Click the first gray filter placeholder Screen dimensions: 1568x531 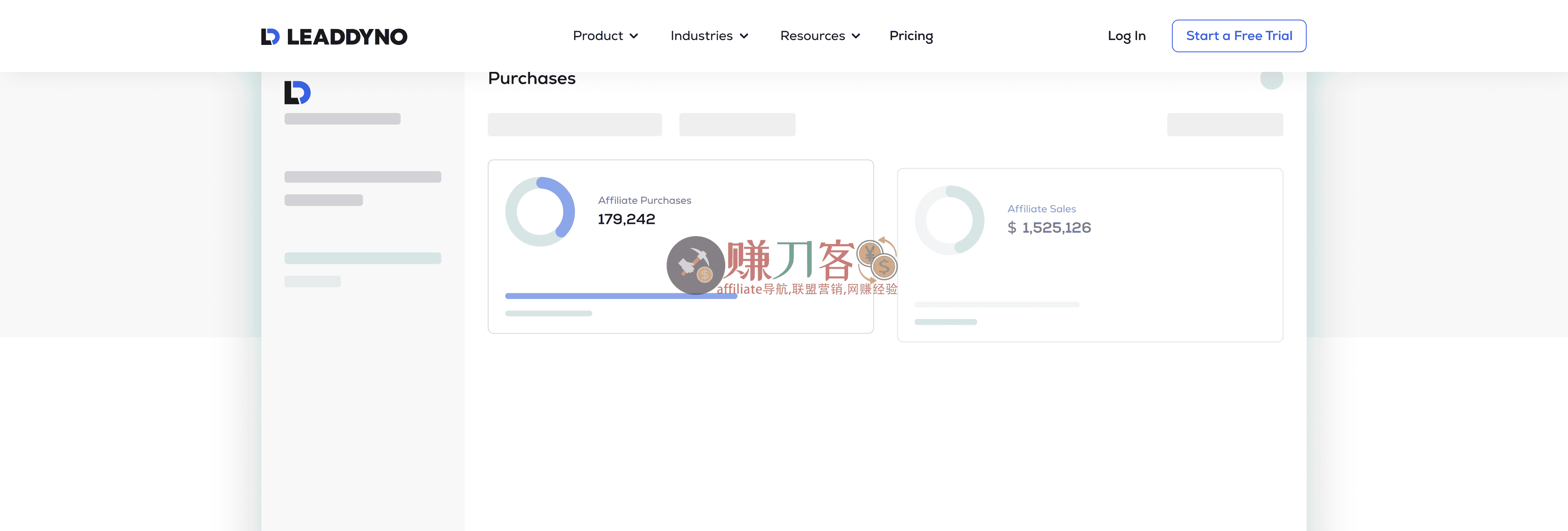click(574, 125)
